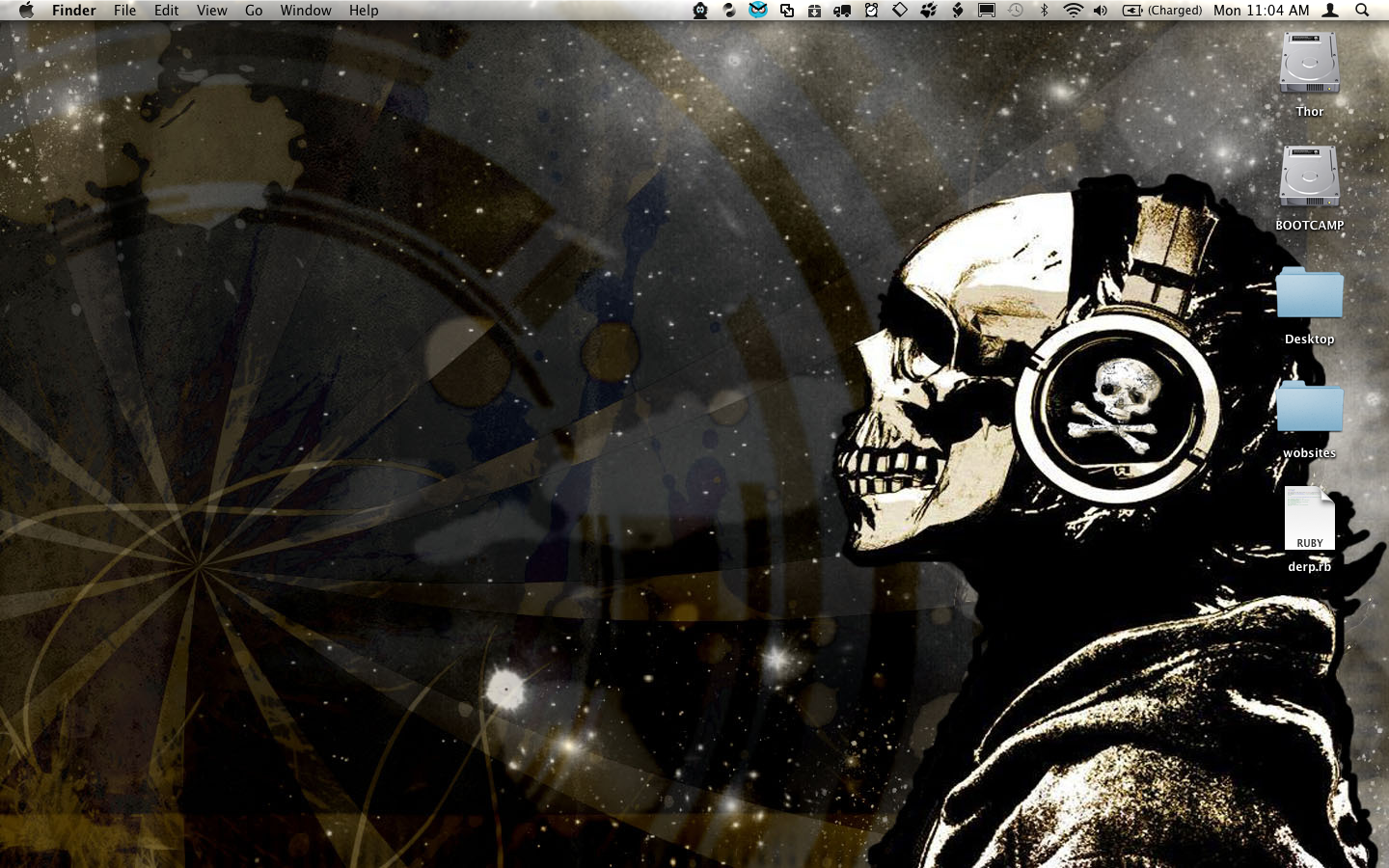
Task: Click the Bluetooth menu bar icon
Action: 1044,11
